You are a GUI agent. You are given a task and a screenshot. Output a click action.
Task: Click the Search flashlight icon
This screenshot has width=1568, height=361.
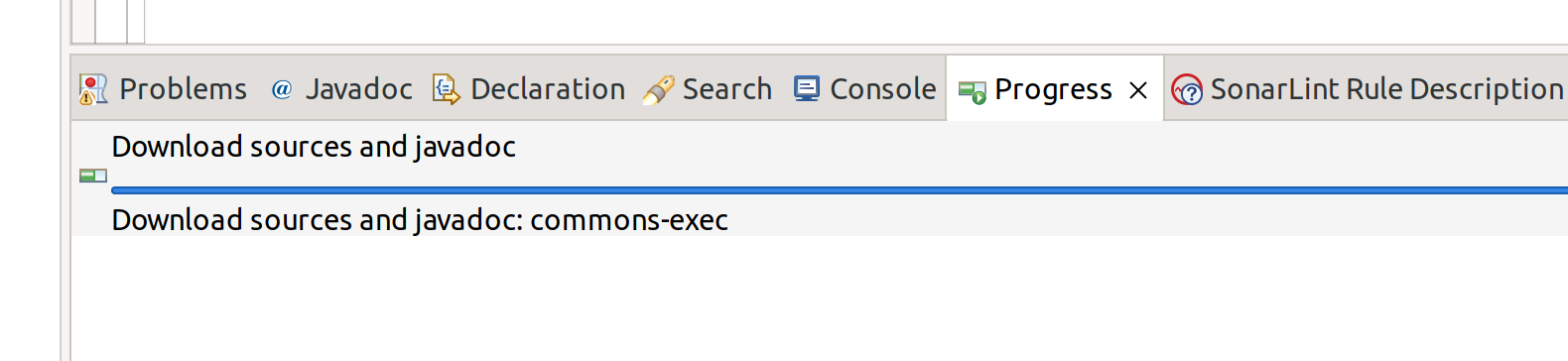point(658,90)
